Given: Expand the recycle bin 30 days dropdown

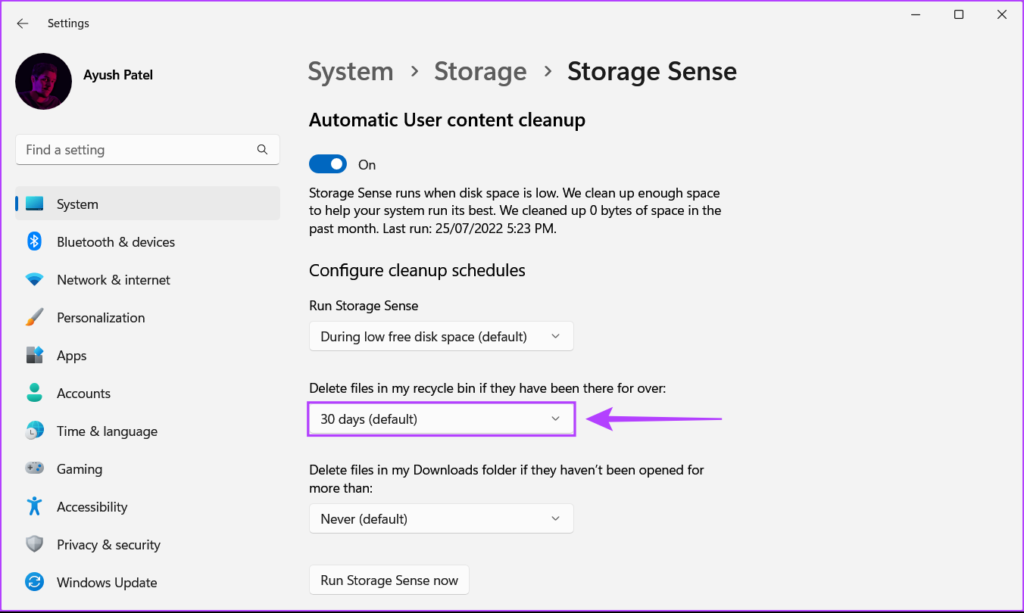Looking at the screenshot, I should click(x=441, y=419).
